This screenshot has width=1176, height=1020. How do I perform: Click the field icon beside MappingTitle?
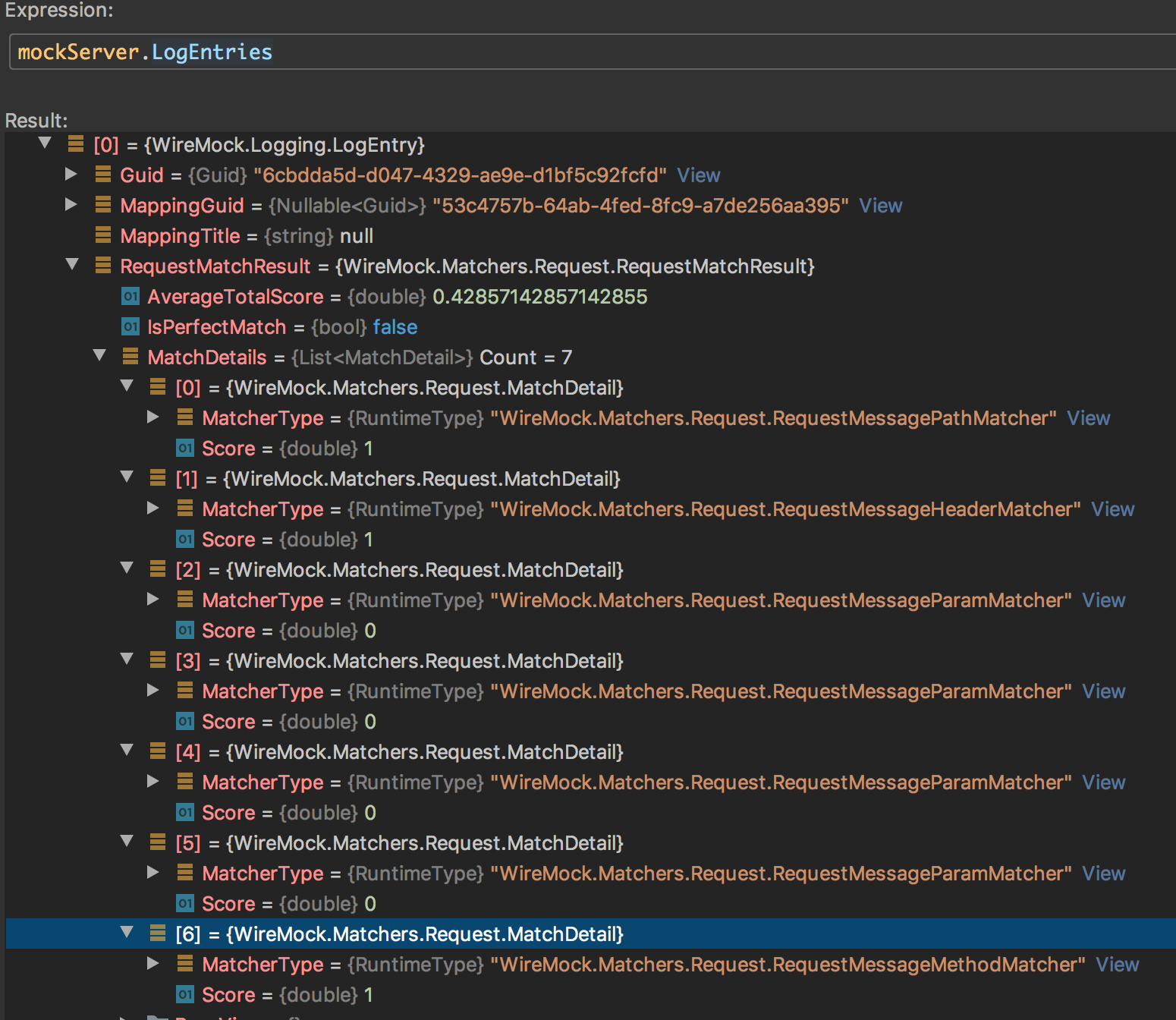[103, 235]
